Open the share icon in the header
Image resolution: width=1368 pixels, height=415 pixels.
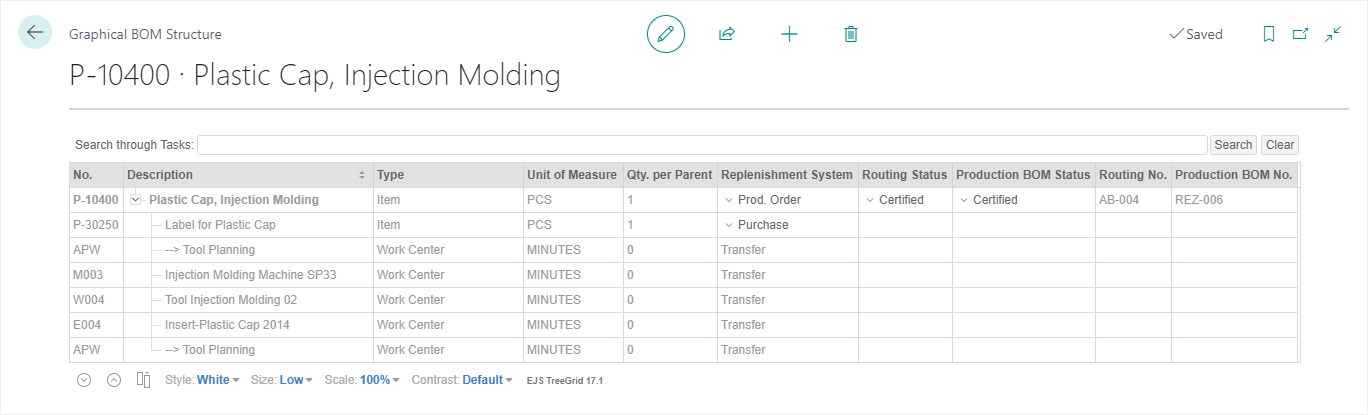pyautogui.click(x=727, y=34)
